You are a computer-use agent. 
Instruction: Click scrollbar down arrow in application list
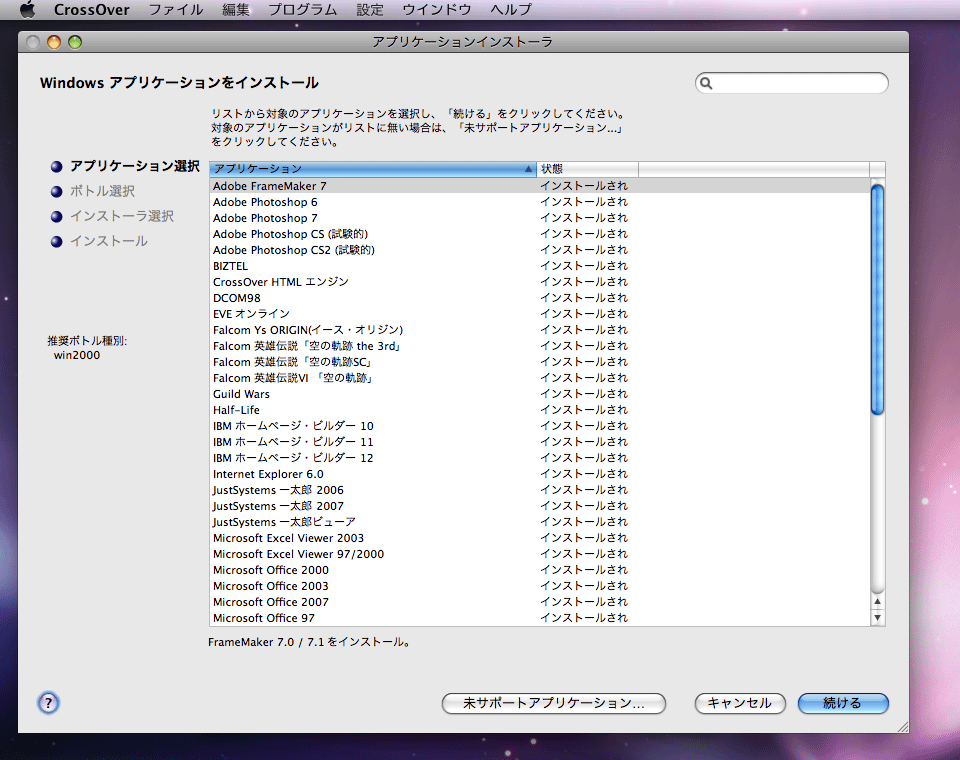(x=877, y=617)
